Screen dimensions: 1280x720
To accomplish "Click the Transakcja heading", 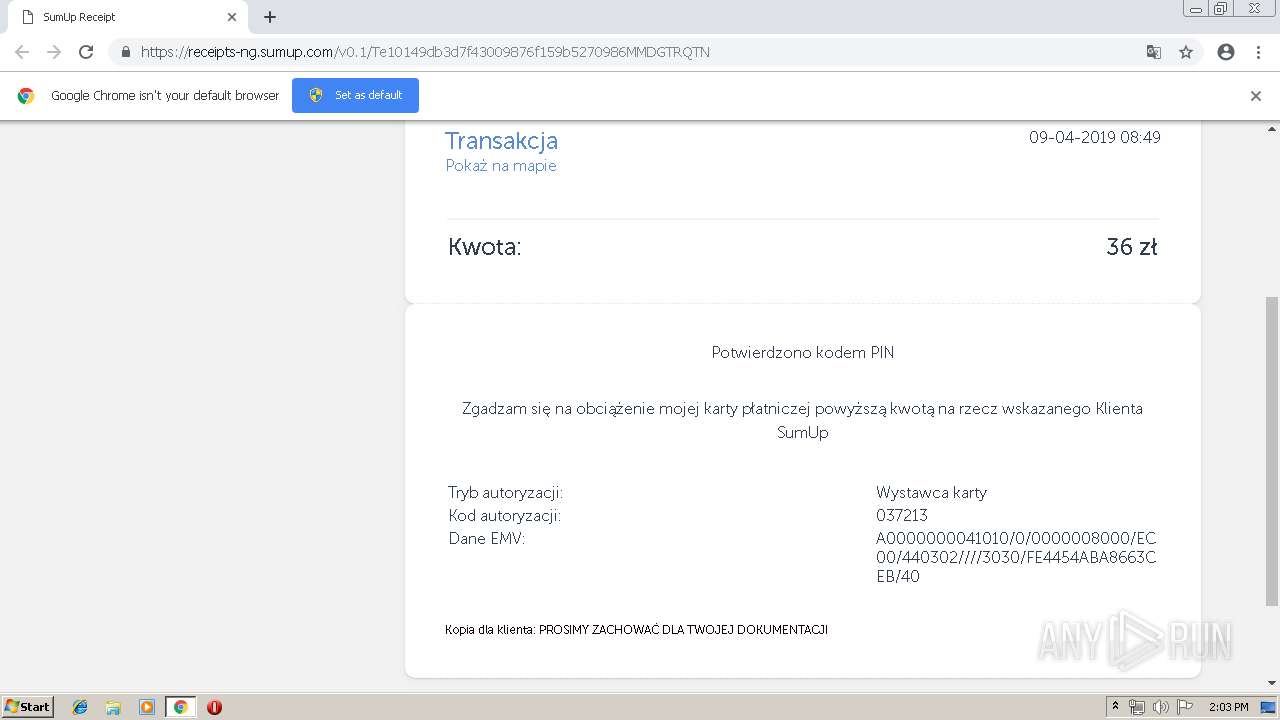I will click(501, 141).
